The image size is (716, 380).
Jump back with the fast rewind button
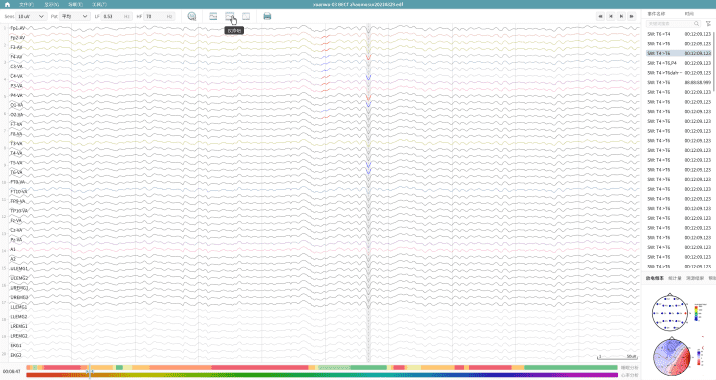[x=600, y=16]
